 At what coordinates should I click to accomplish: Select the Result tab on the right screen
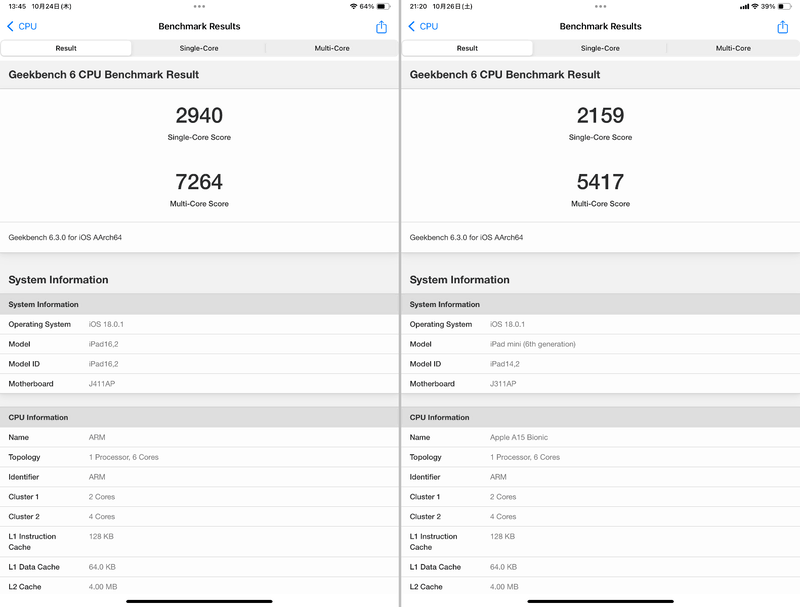coord(467,47)
